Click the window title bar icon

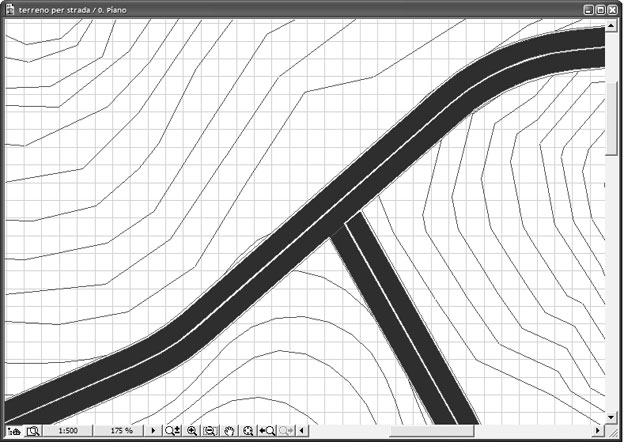(x=10, y=9)
